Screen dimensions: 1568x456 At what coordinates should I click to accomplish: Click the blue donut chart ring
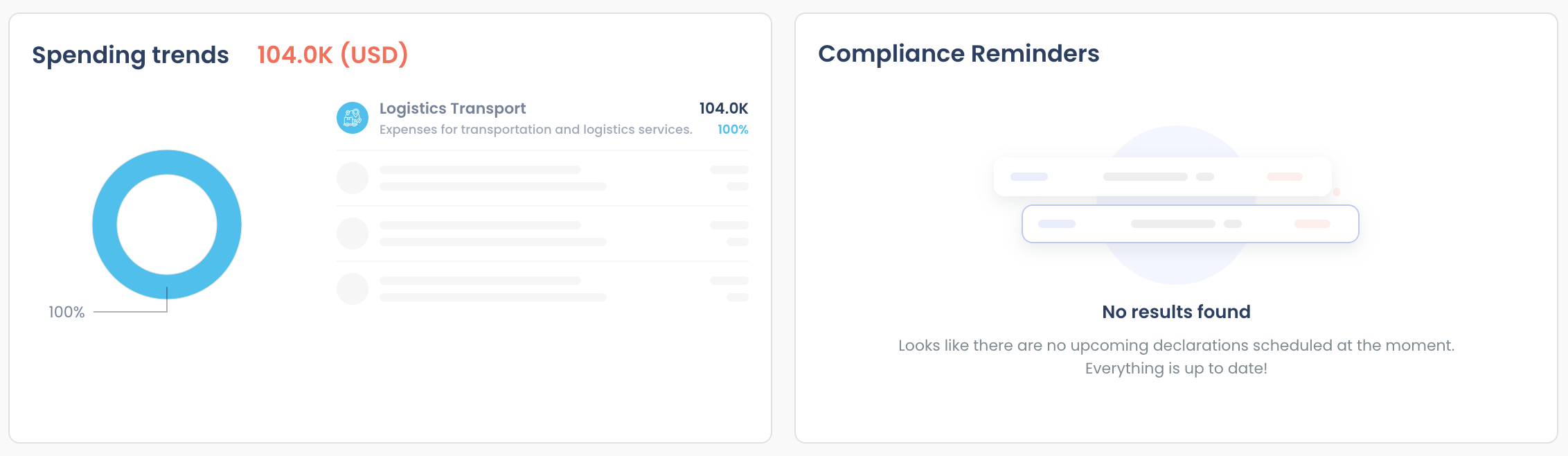click(x=105, y=225)
